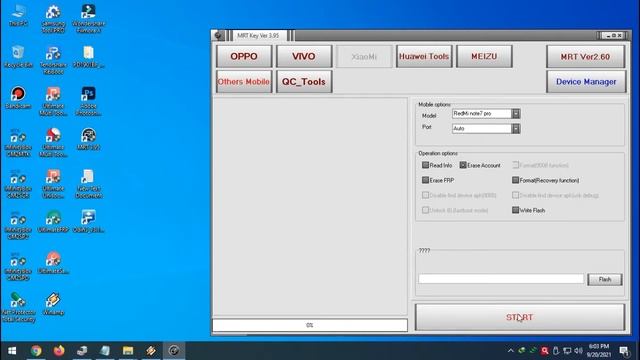Launch Winamp from the desktop

pyautogui.click(x=53, y=304)
